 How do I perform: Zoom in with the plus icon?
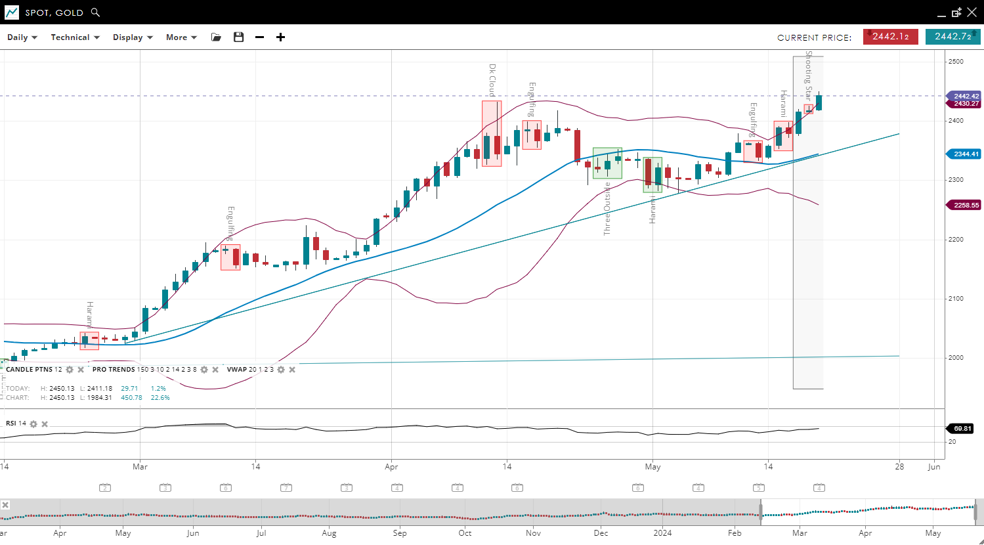(281, 37)
